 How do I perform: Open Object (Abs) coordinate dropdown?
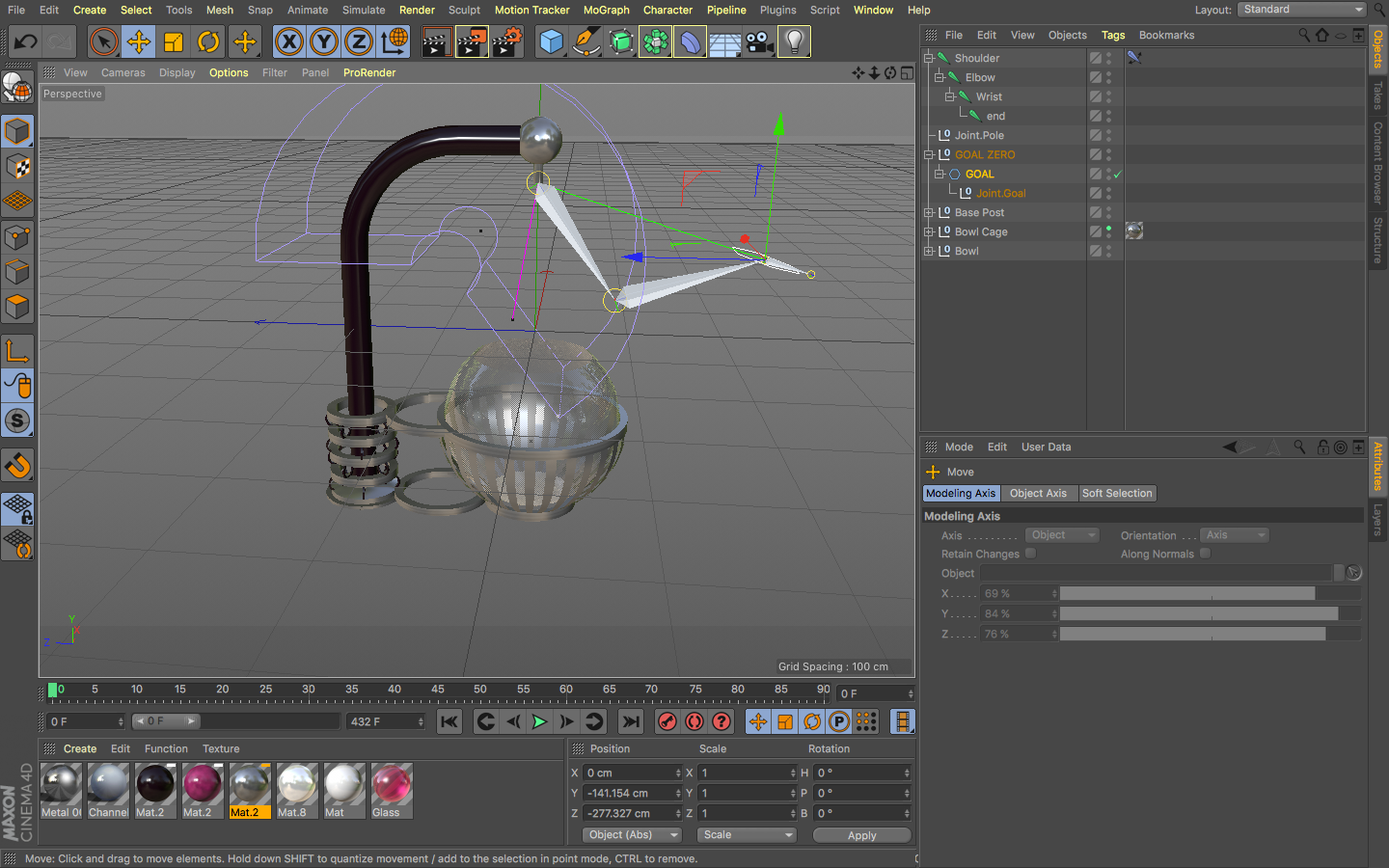click(x=632, y=835)
